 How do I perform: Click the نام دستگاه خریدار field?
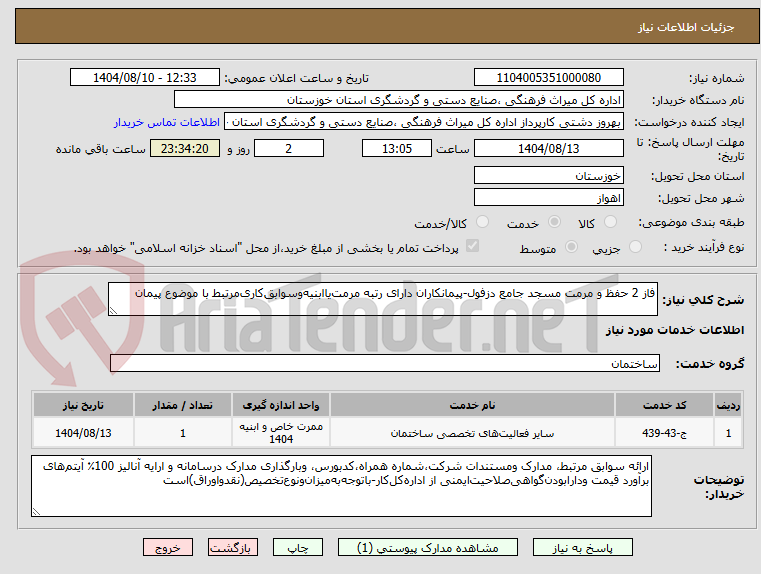tap(398, 100)
